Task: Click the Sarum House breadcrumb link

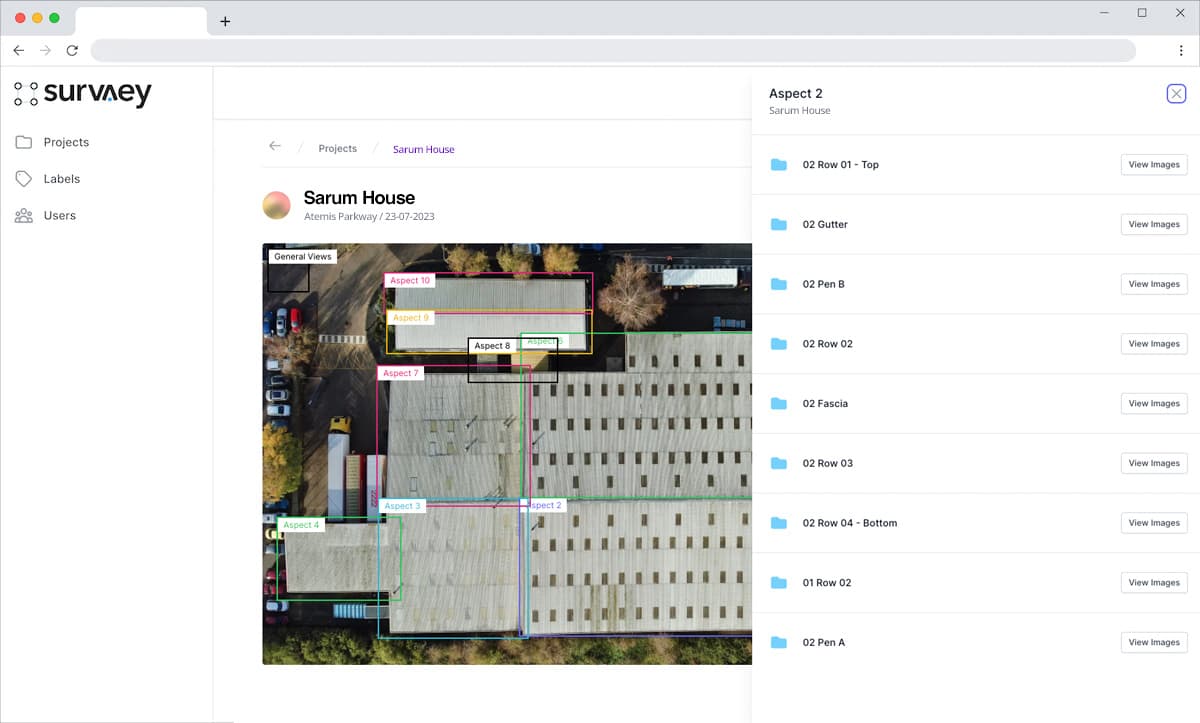Action: click(x=423, y=149)
